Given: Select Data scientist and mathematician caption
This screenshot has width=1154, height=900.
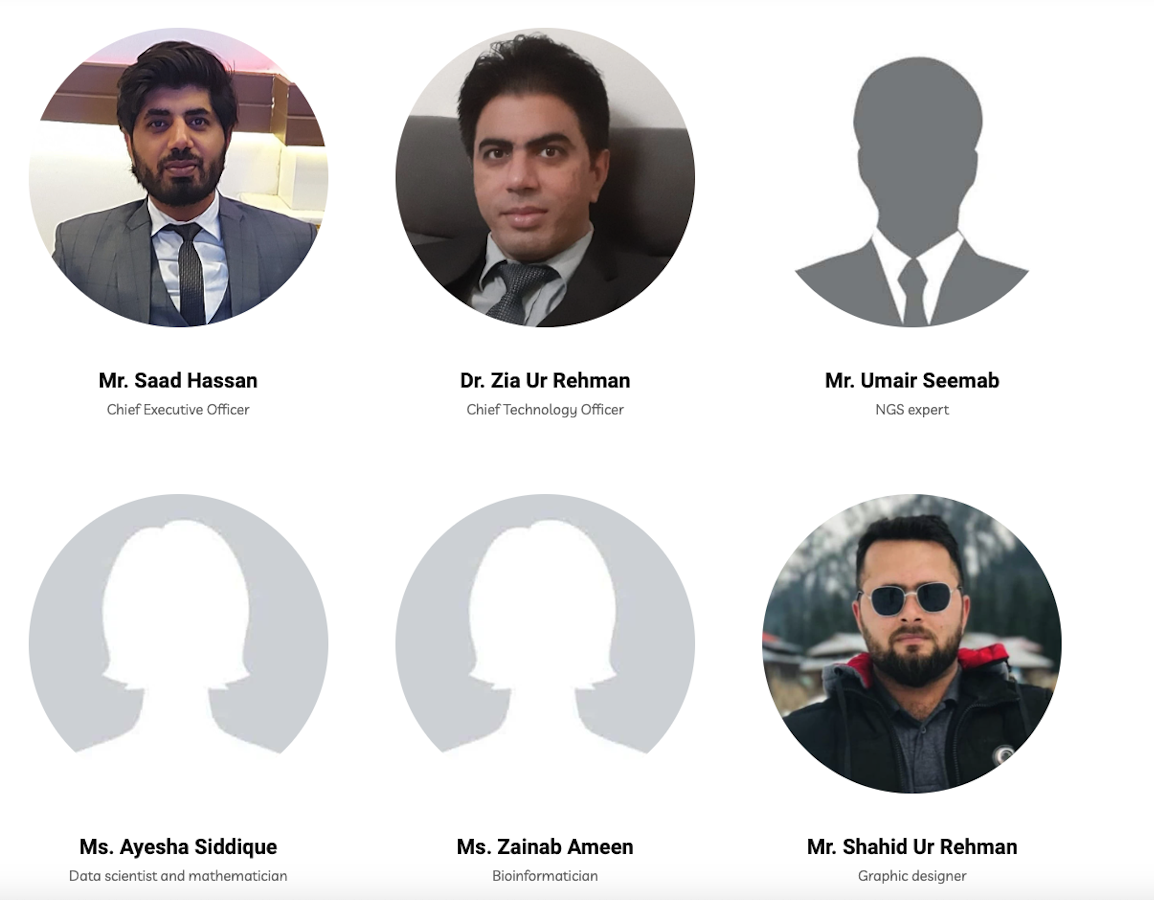Looking at the screenshot, I should tap(178, 876).
